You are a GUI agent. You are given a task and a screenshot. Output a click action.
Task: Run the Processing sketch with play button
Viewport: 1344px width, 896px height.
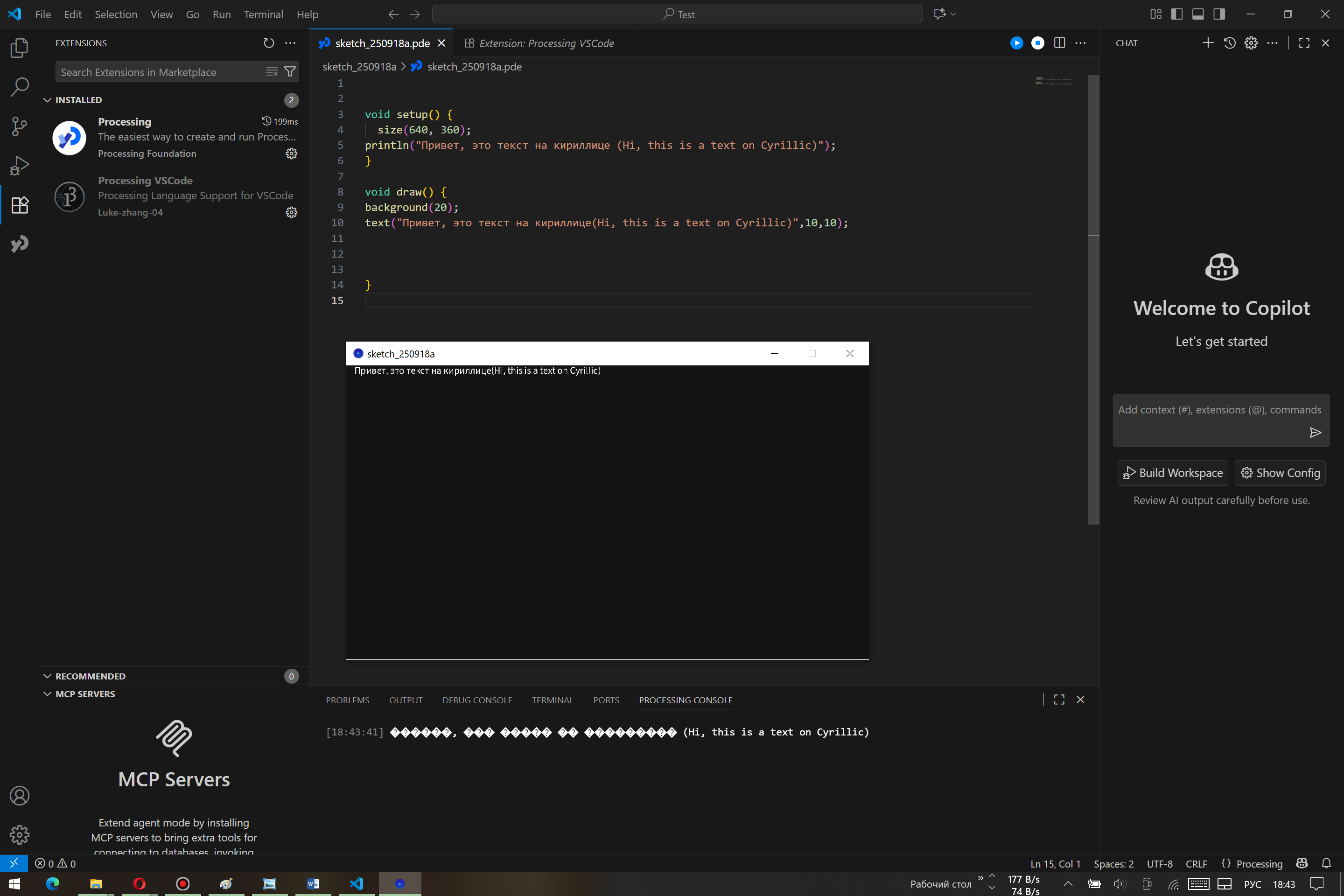[1016, 43]
